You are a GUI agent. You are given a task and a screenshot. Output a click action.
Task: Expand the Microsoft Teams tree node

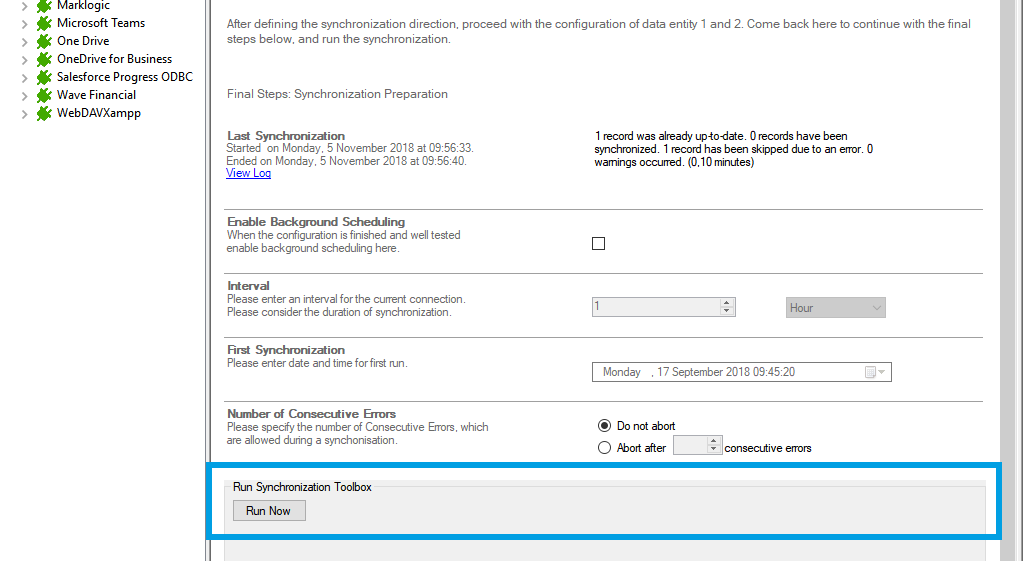(x=24, y=23)
